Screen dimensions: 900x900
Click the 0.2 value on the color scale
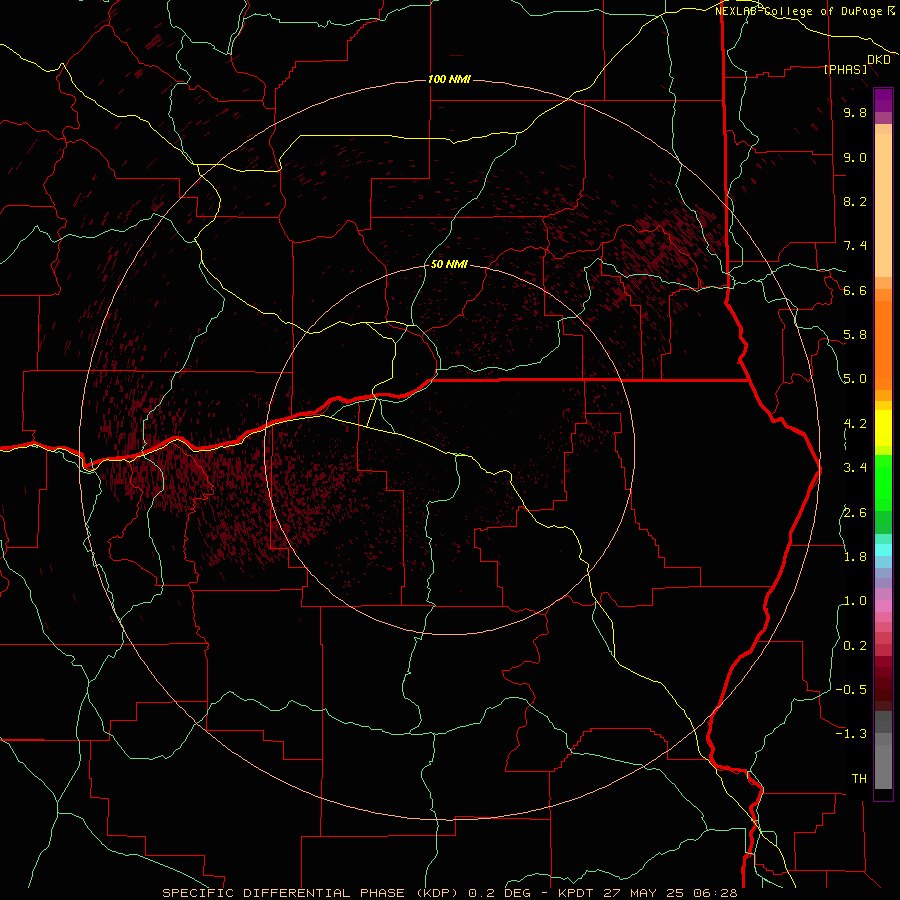pos(855,646)
